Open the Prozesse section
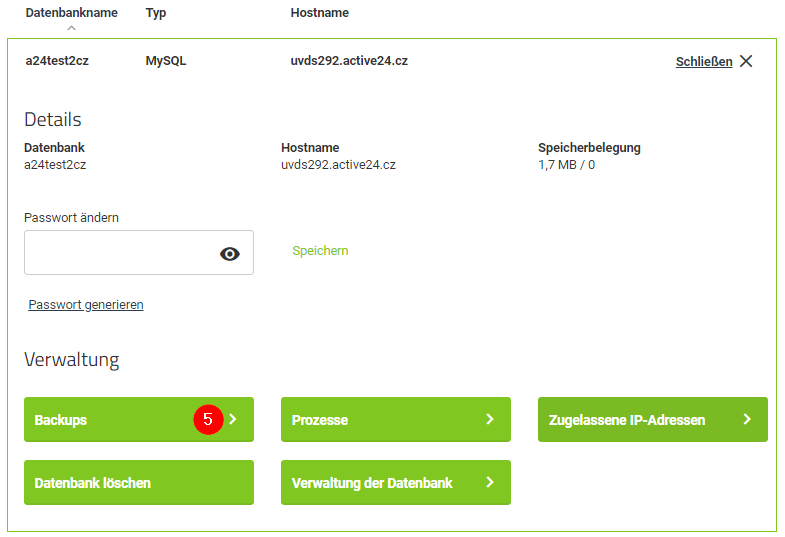 point(380,420)
